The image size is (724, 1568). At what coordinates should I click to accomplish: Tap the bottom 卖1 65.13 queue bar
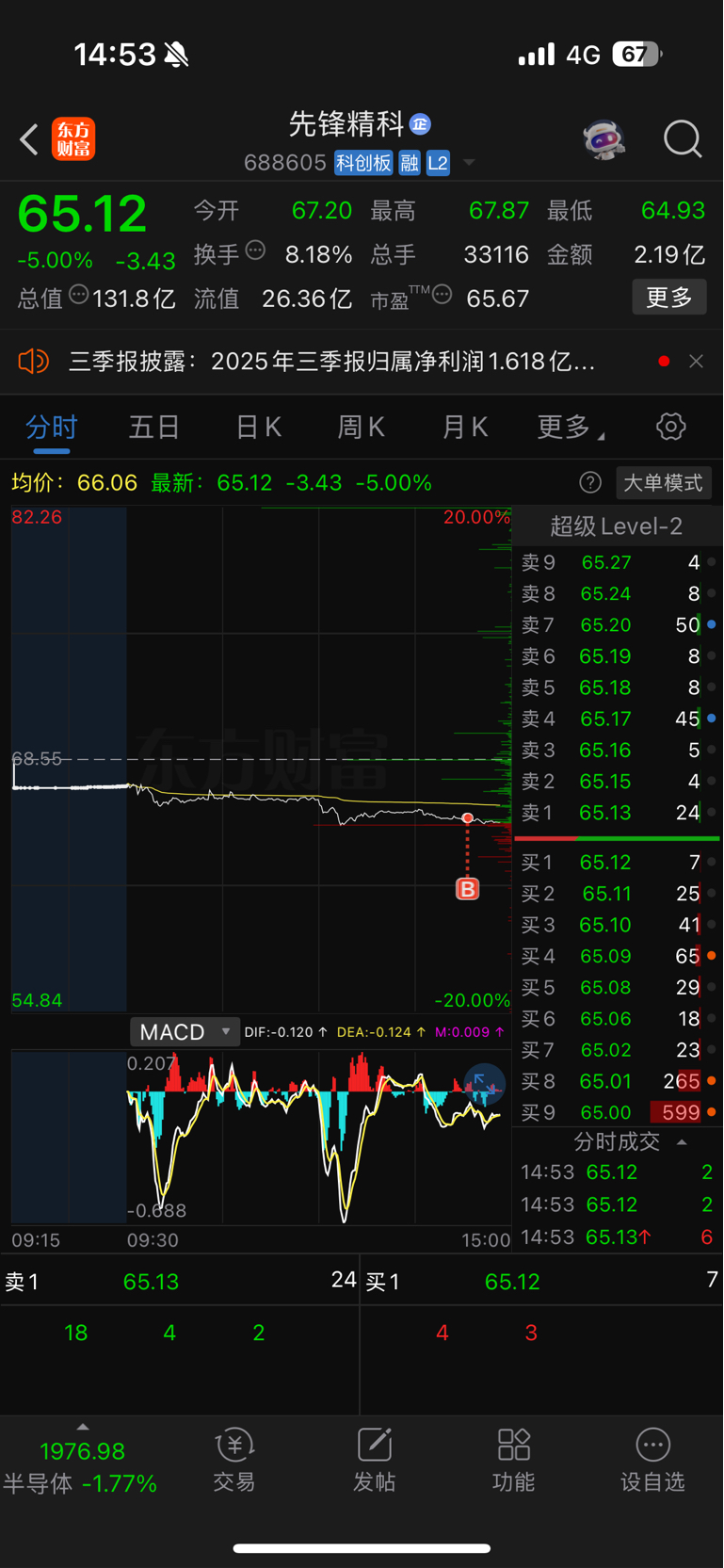coord(180,1281)
